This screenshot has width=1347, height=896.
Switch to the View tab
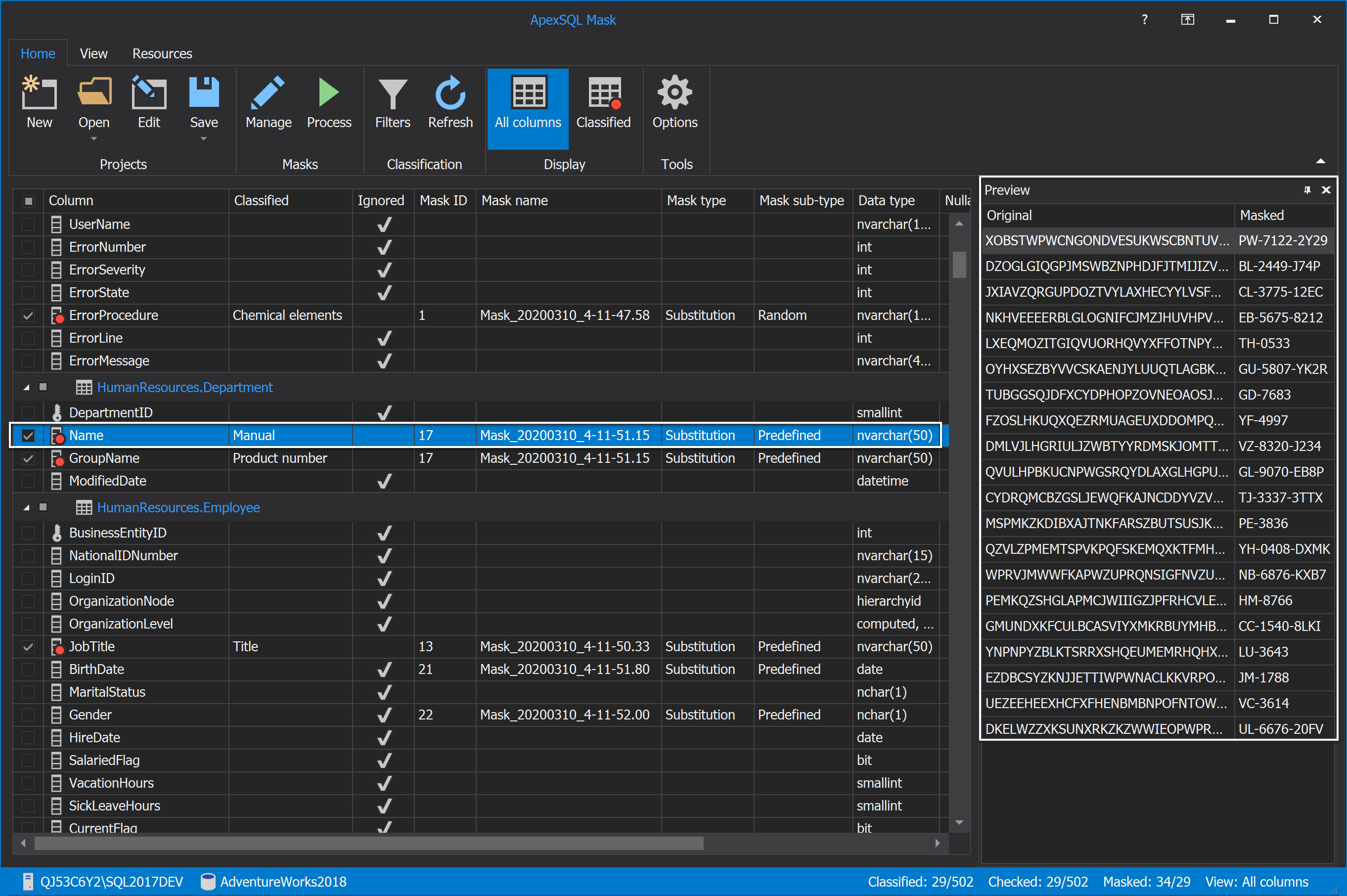(x=93, y=53)
